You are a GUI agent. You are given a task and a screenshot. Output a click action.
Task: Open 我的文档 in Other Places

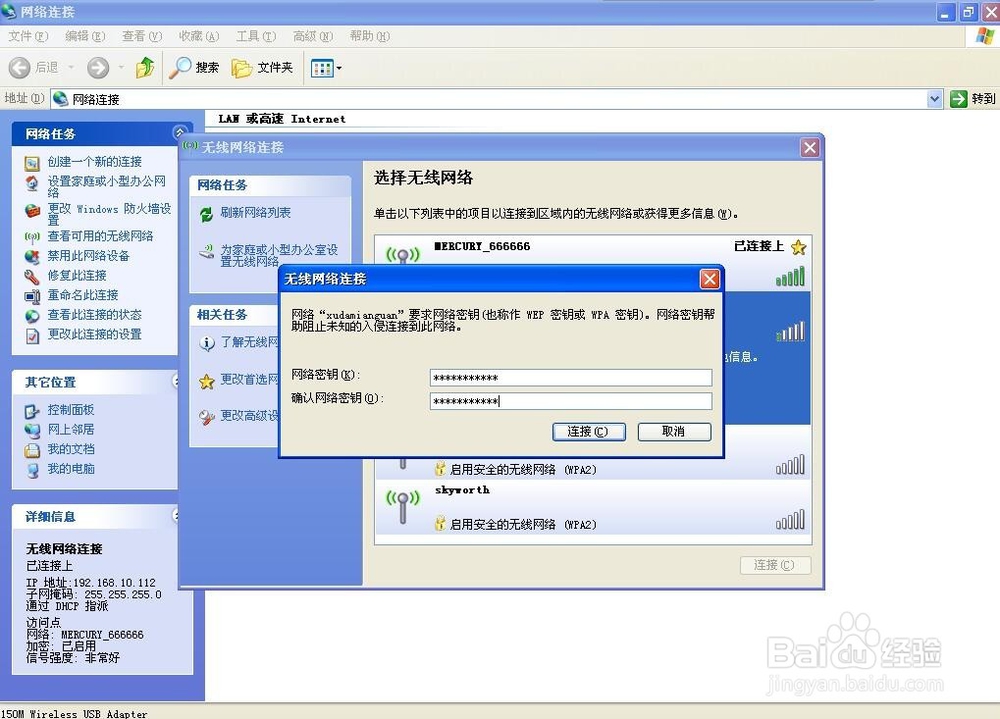71,449
